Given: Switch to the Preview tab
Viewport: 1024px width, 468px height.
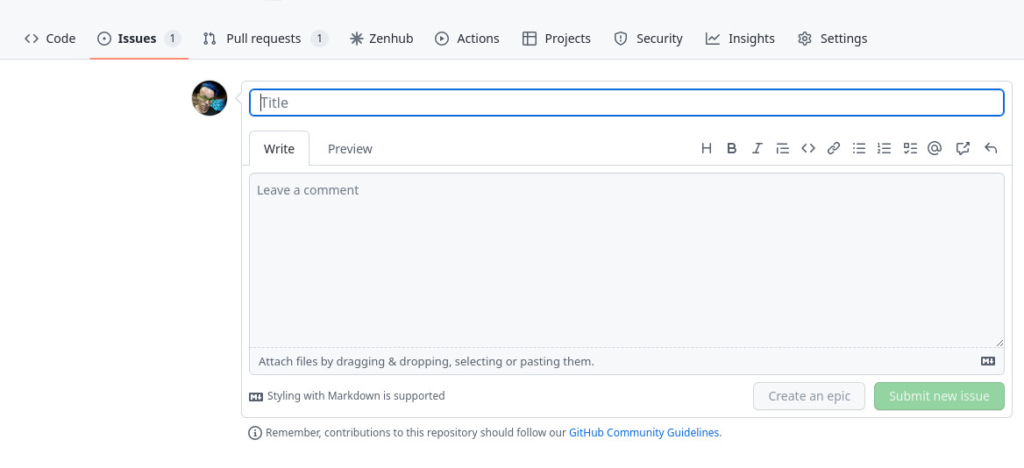Looking at the screenshot, I should point(350,149).
